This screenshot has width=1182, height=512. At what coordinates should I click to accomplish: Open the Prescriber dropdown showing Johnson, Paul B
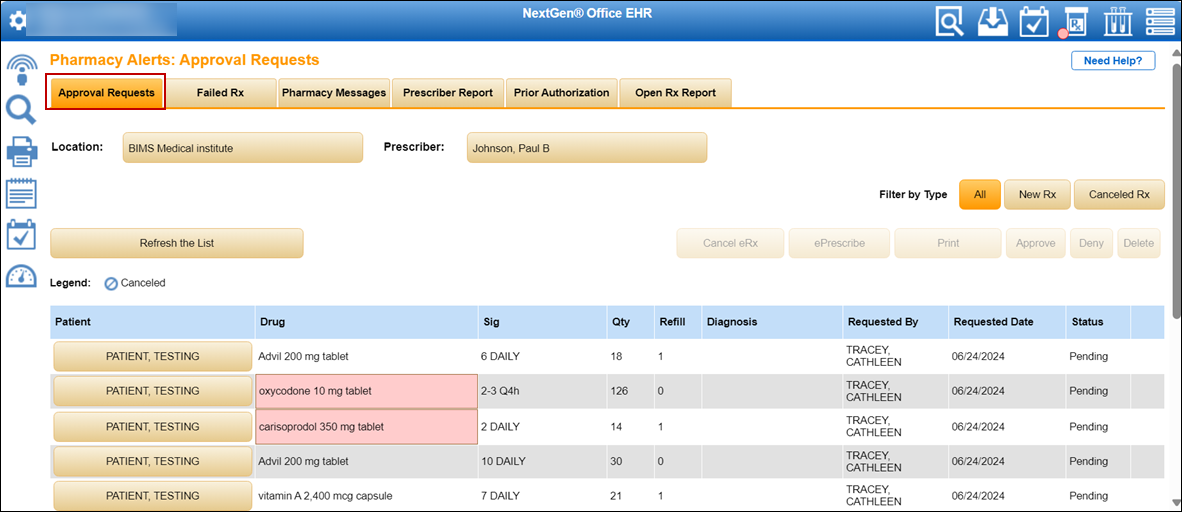click(x=586, y=148)
